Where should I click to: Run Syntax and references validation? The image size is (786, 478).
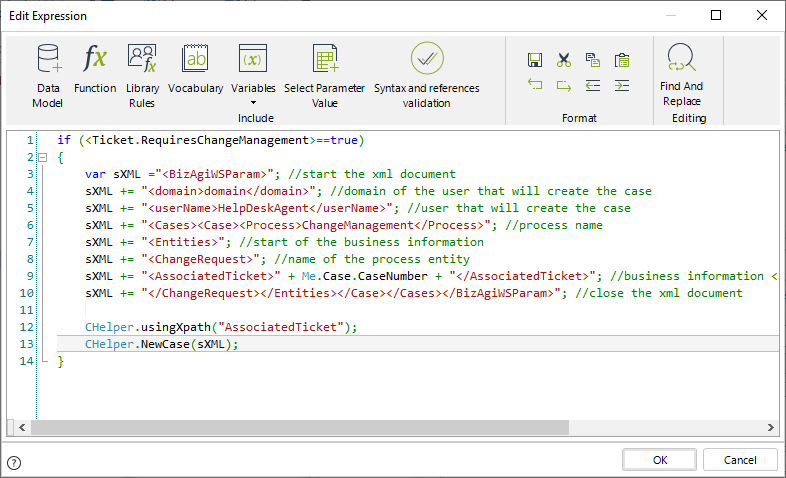(x=427, y=76)
